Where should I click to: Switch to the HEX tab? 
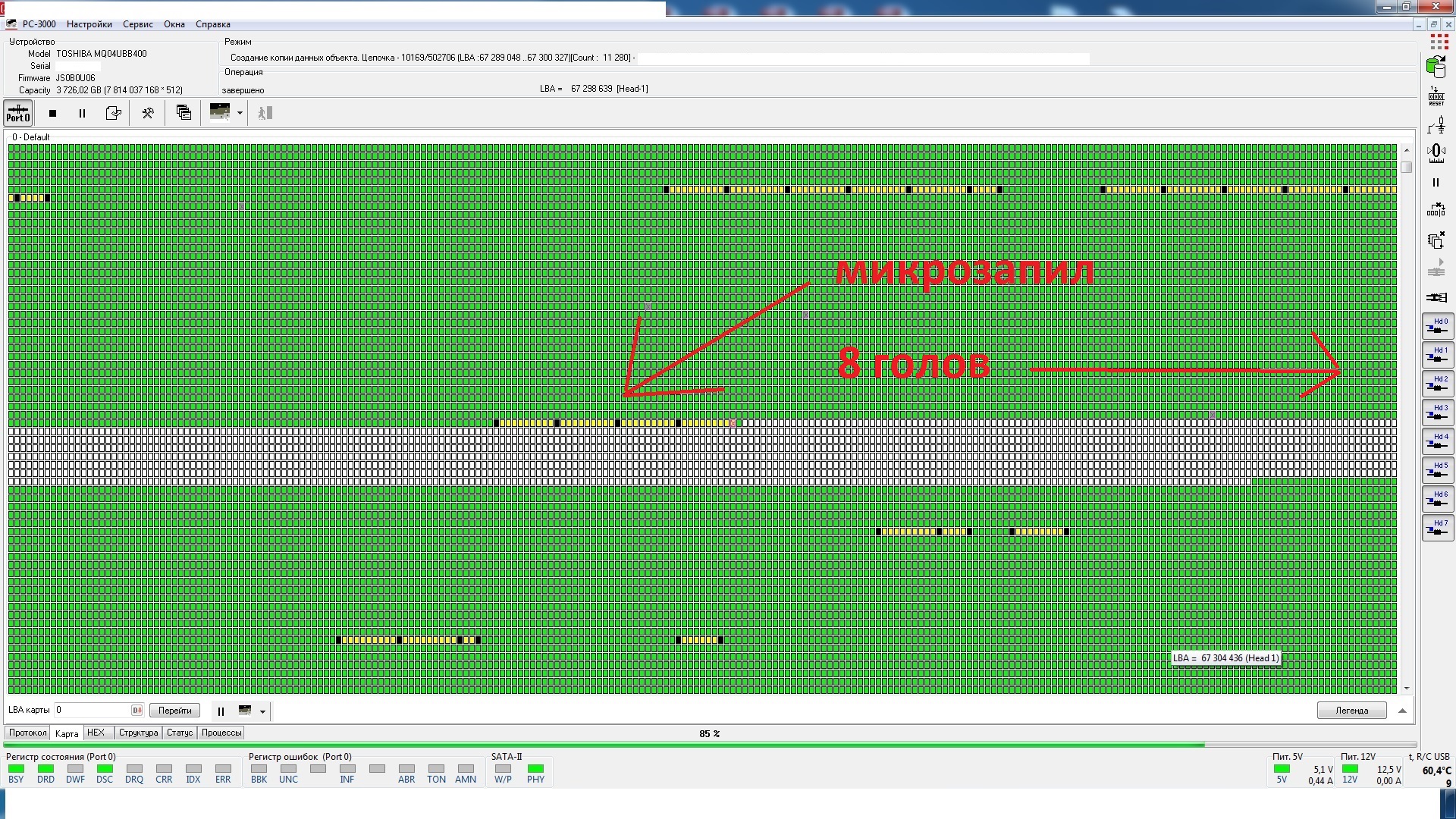click(x=96, y=733)
